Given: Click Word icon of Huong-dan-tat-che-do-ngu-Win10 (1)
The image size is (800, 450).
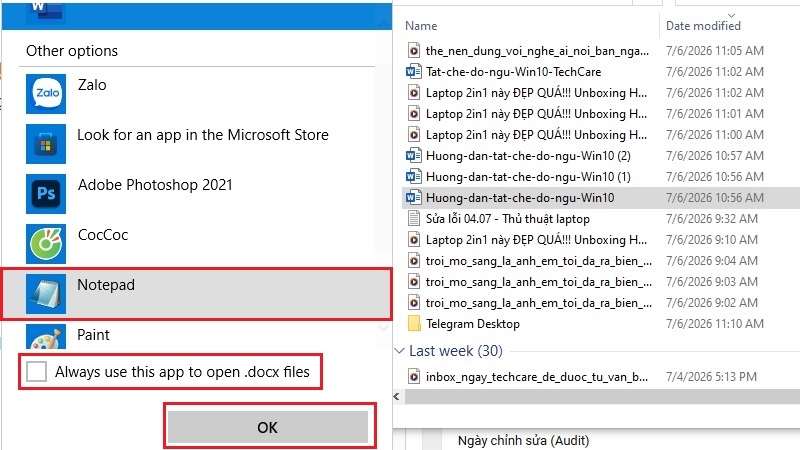Looking at the screenshot, I should pos(413,177).
